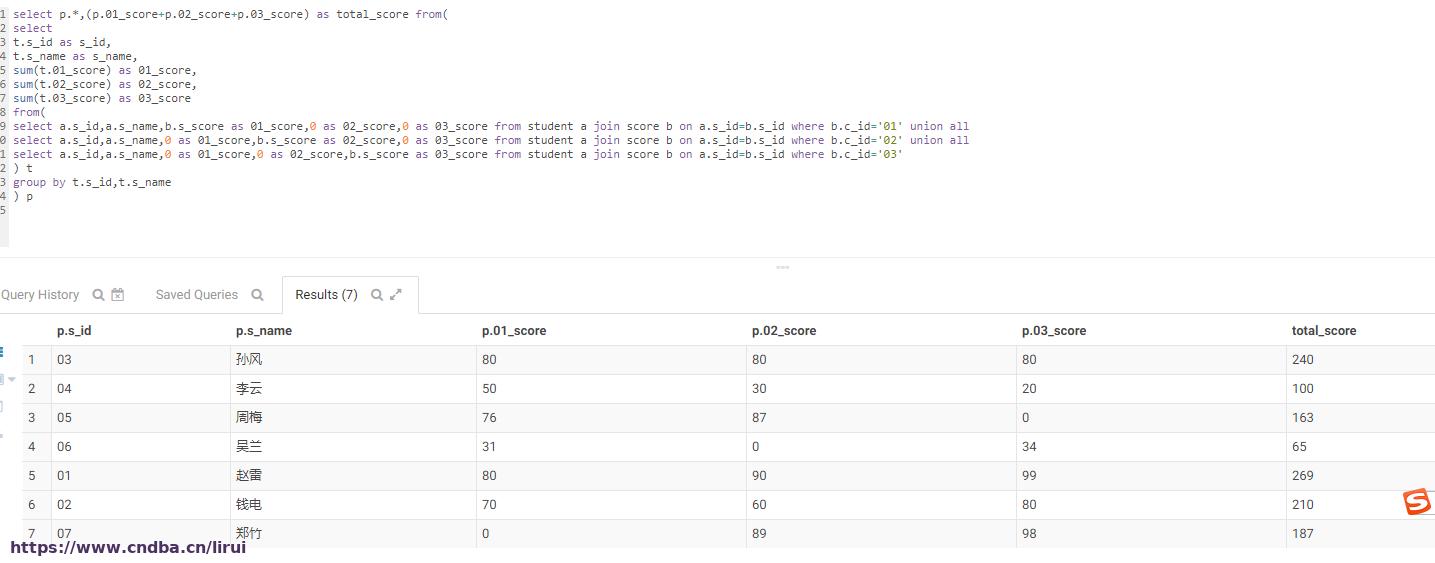Click s_id cell 02 in row 6
Screen dimensions: 1435x563
pos(64,505)
